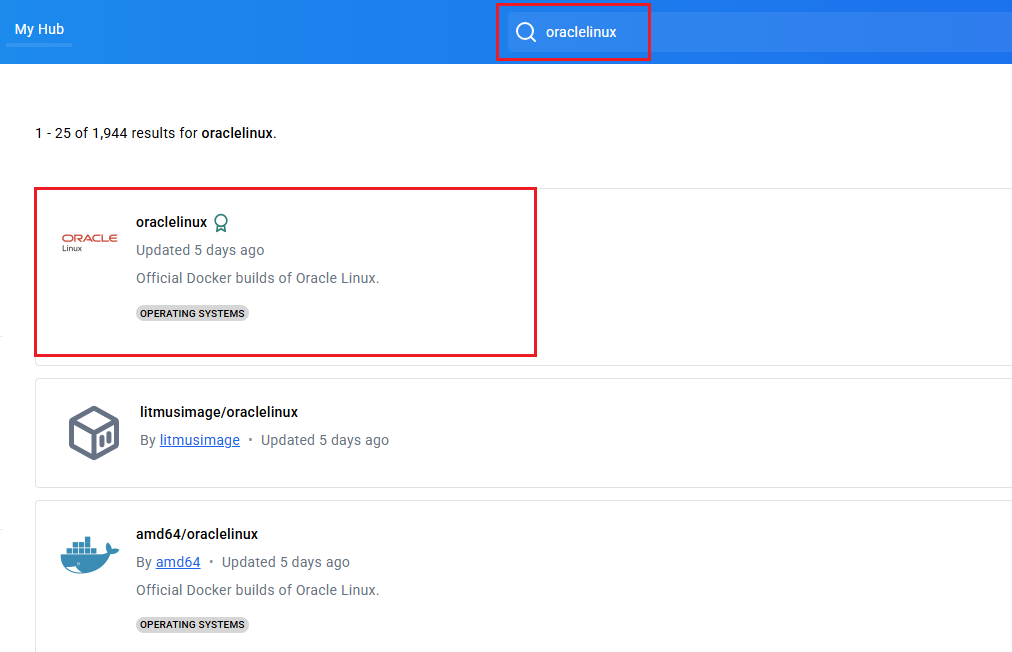
Task: Visit the amd64 publisher profile link
Action: (x=178, y=562)
